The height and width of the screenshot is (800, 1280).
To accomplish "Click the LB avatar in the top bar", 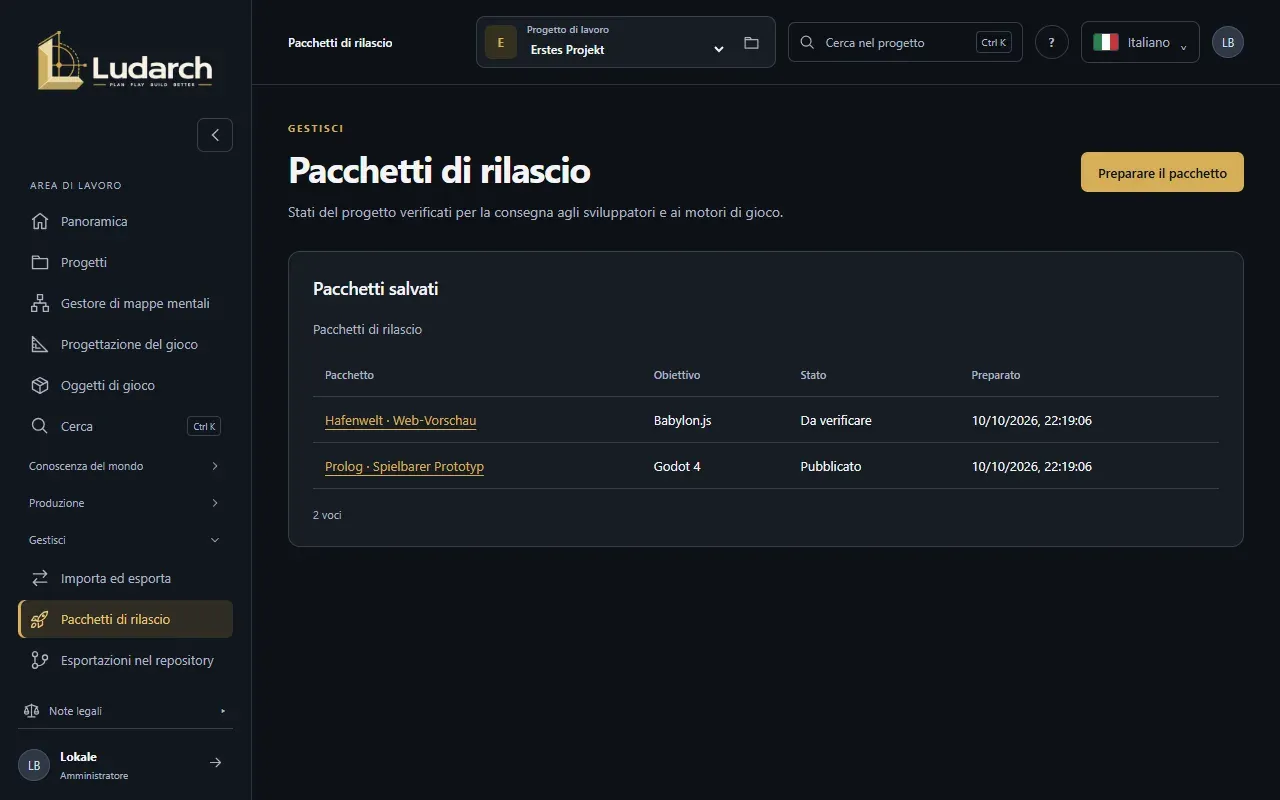I will [x=1228, y=42].
